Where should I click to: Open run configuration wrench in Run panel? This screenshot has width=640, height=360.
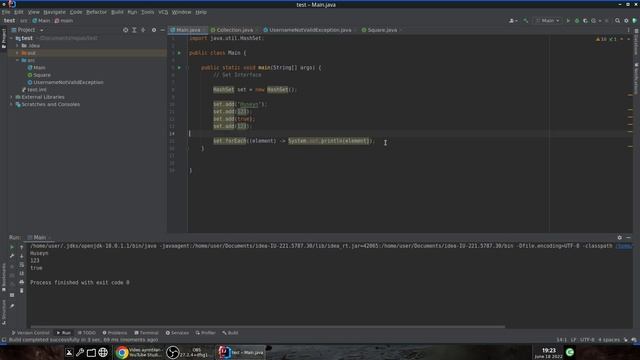(12, 256)
